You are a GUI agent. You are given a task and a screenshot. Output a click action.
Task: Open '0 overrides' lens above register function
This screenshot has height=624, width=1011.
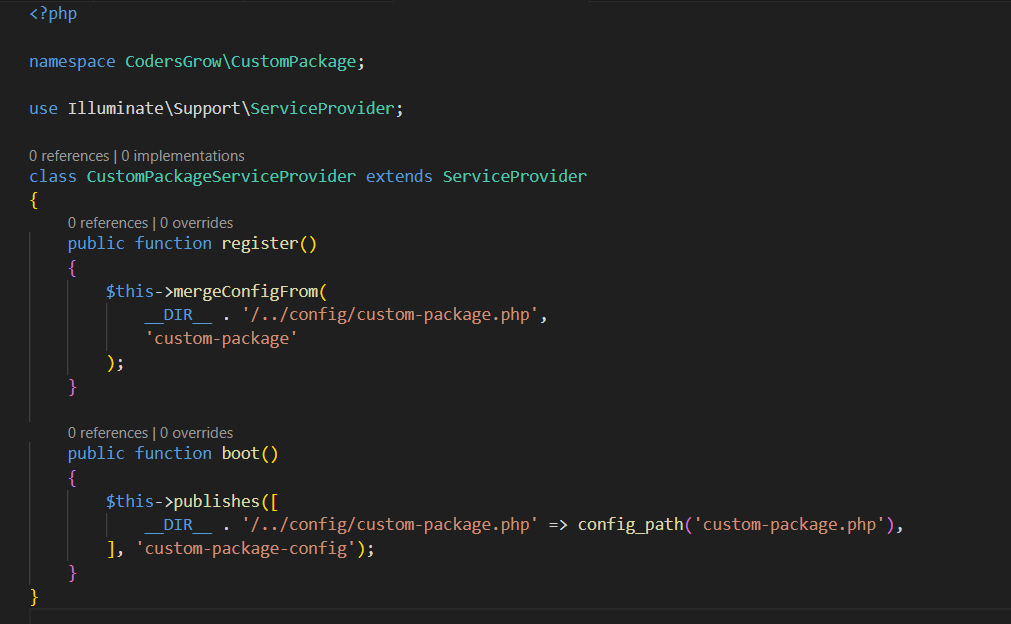197,223
